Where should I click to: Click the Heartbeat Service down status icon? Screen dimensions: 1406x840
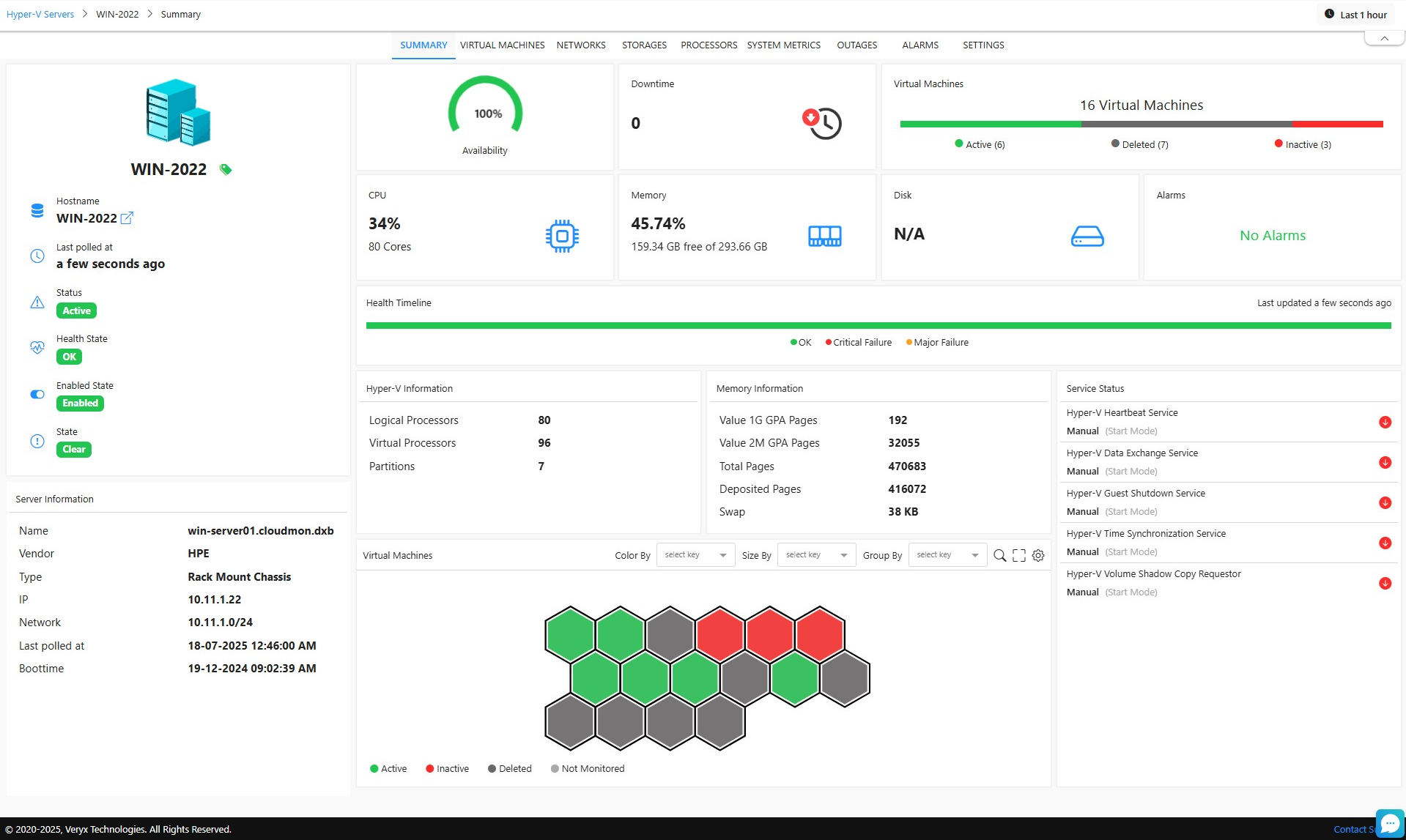(x=1385, y=422)
